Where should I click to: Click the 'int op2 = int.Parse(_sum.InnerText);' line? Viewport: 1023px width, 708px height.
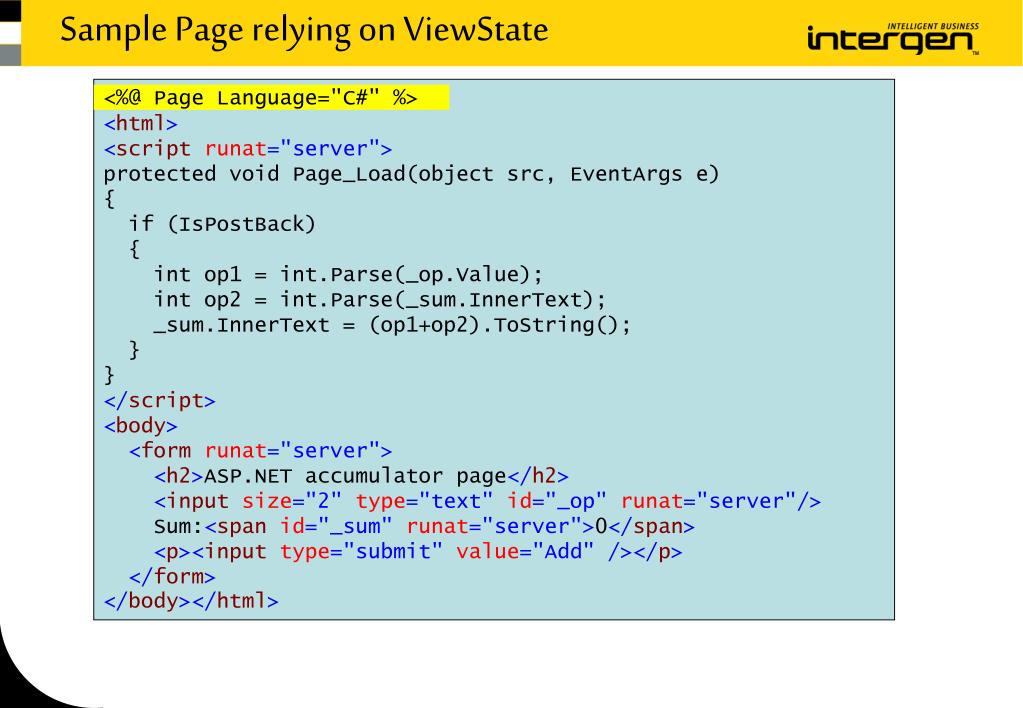[x=380, y=300]
